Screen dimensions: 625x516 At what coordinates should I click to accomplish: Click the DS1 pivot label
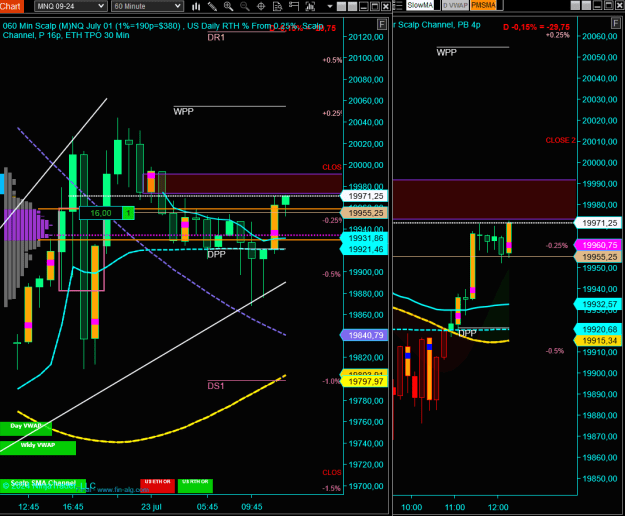(216, 386)
